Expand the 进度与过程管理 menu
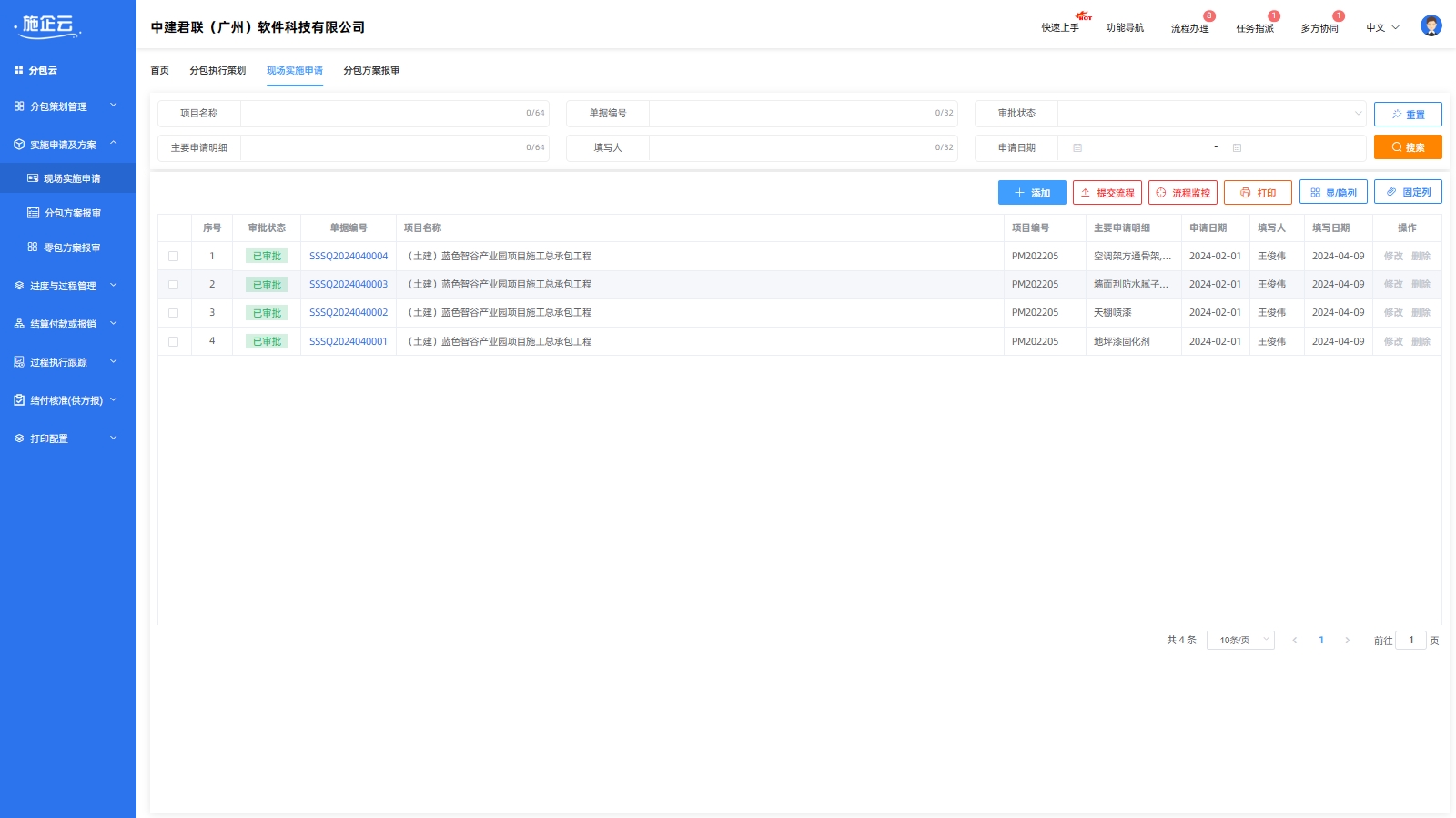The width and height of the screenshot is (1456, 818). click(x=114, y=285)
